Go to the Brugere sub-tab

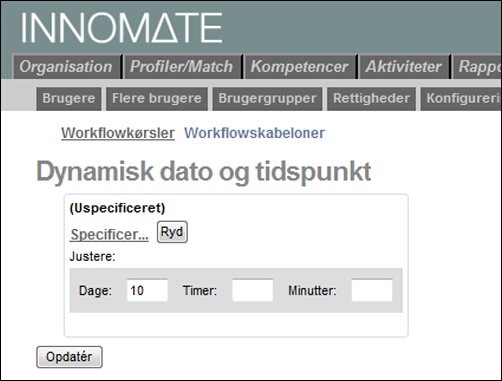69,99
